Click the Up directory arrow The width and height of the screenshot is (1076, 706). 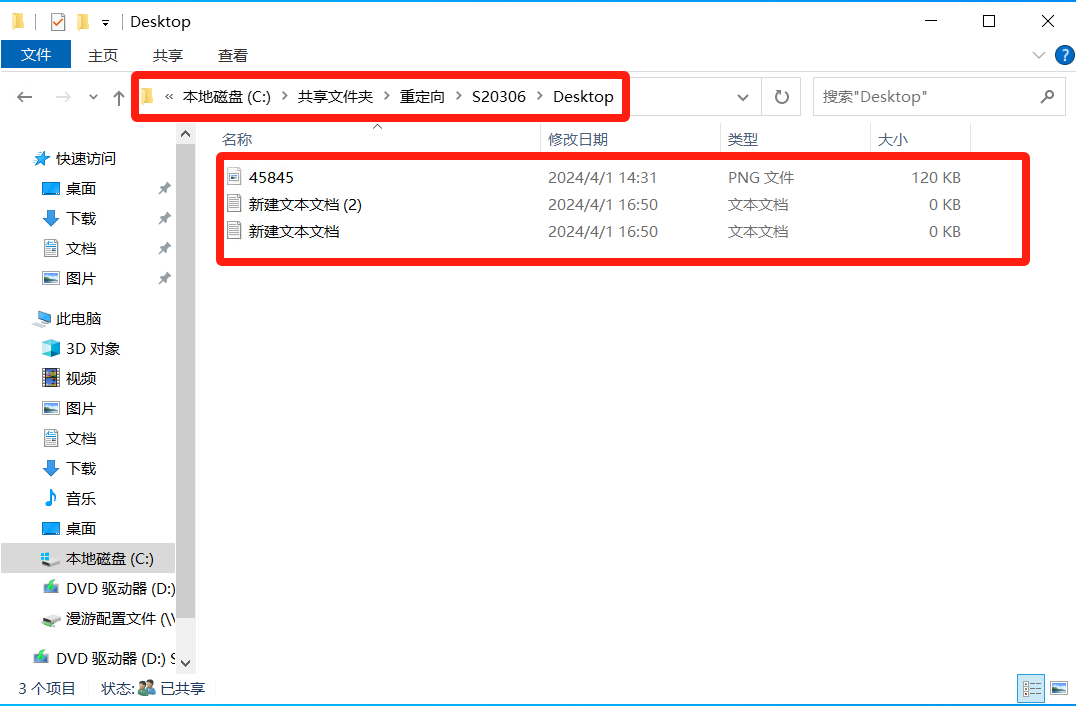tap(119, 97)
